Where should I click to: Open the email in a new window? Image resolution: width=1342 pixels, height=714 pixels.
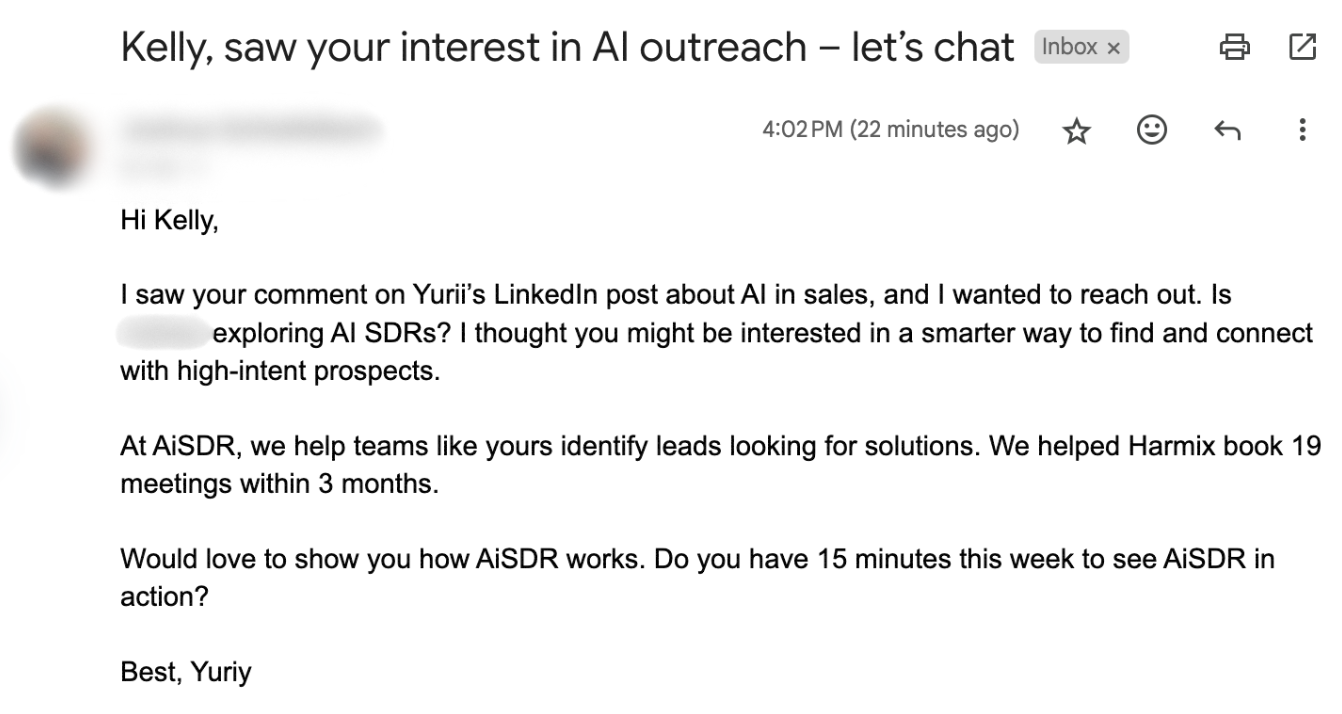click(x=1302, y=46)
